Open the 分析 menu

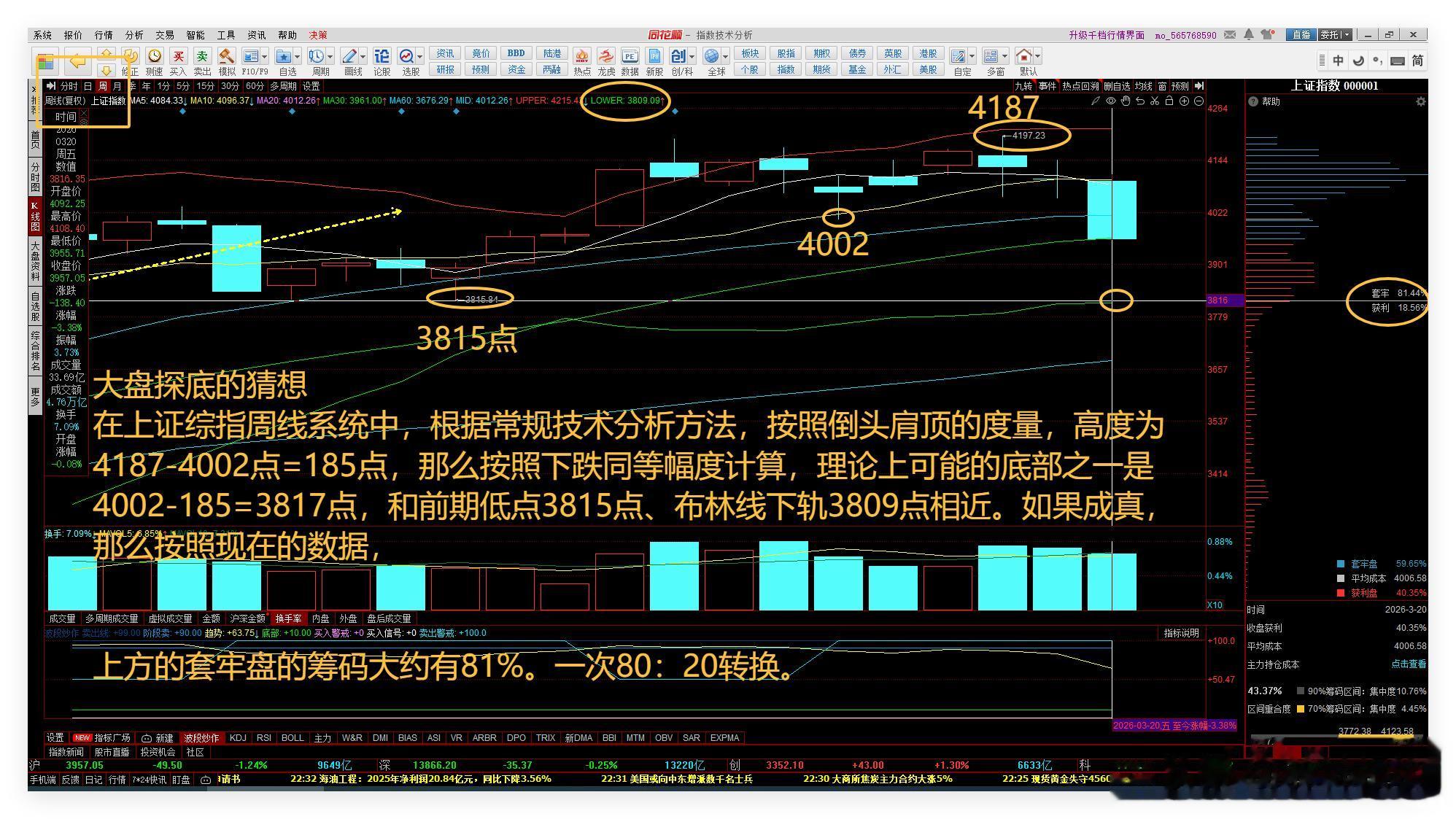tap(134, 35)
